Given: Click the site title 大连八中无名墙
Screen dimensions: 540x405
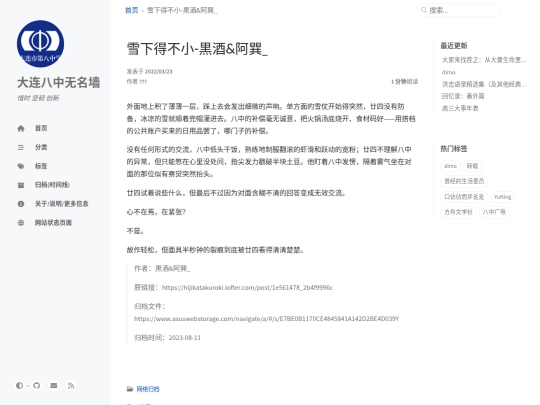Looking at the screenshot, I should click(59, 83).
